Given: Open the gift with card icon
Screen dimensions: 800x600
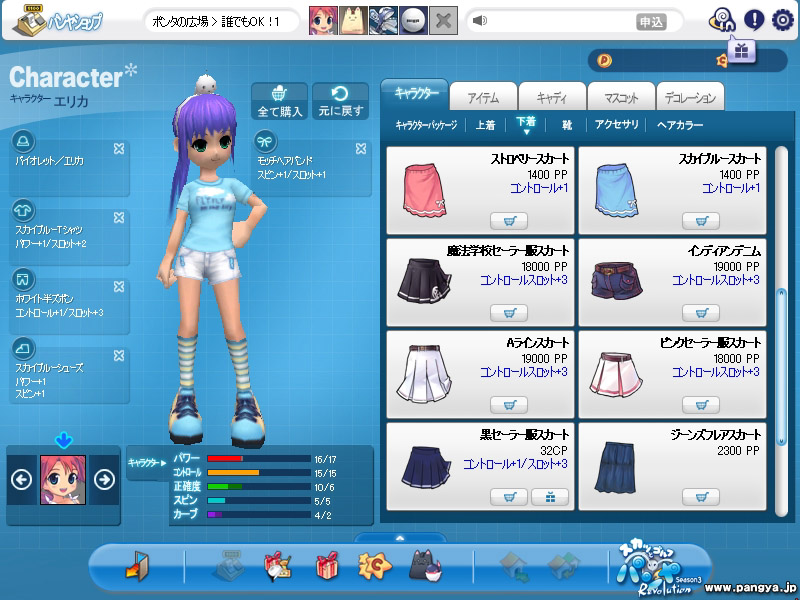Looking at the screenshot, I should point(277,566).
